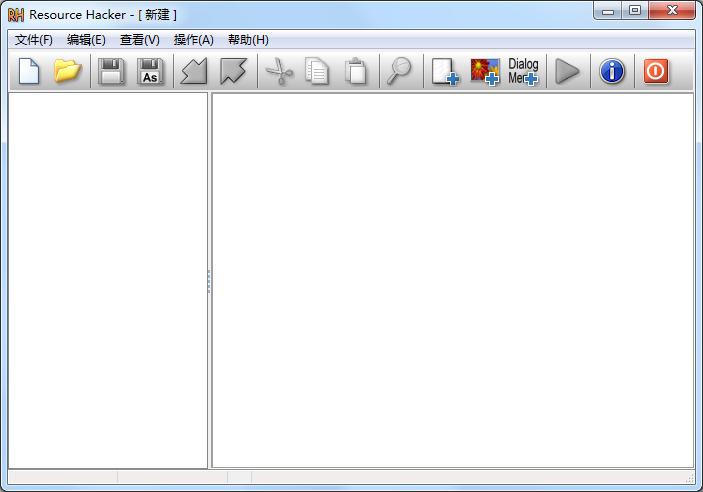Click inside the right editor pane
This screenshot has width=703, height=492.
pos(453,280)
